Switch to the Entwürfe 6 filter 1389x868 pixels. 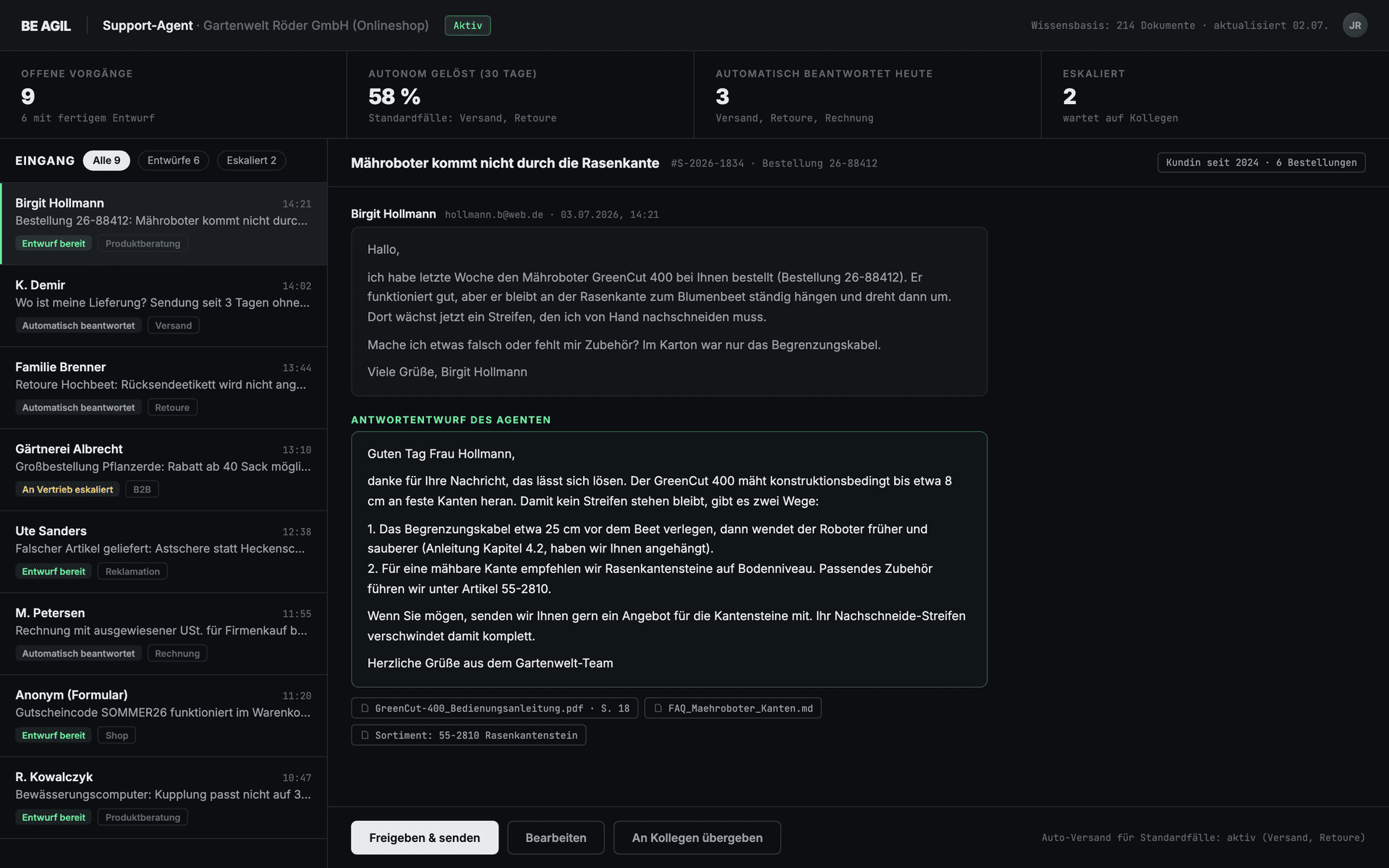(x=173, y=161)
